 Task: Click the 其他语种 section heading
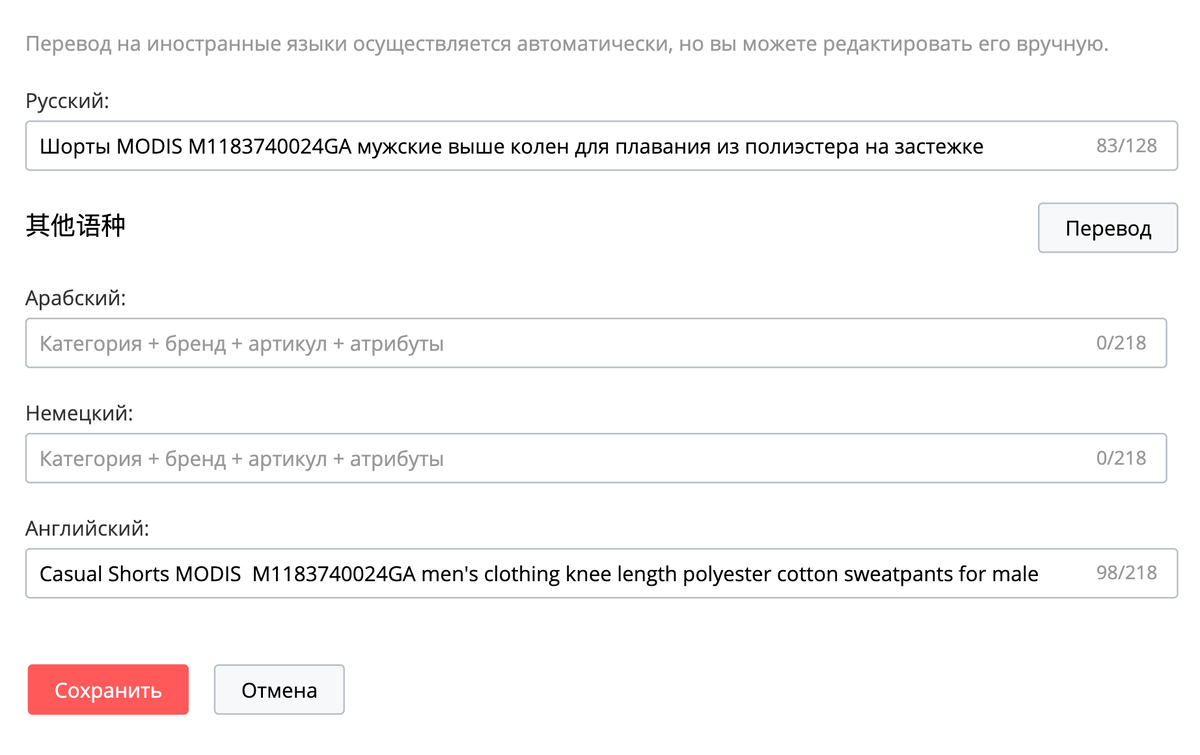coord(76,226)
